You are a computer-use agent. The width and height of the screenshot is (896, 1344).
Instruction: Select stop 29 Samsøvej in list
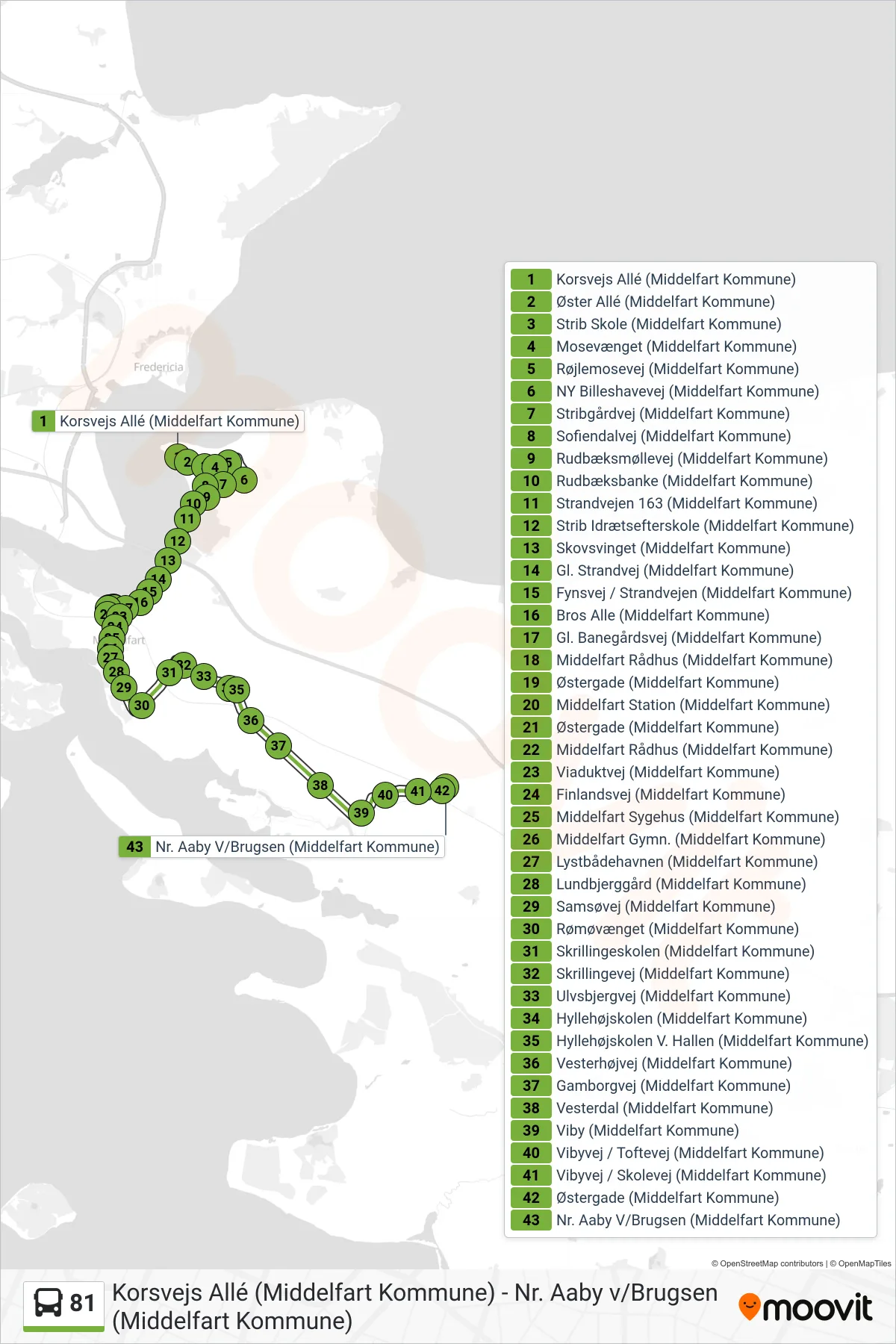pyautogui.click(x=690, y=906)
